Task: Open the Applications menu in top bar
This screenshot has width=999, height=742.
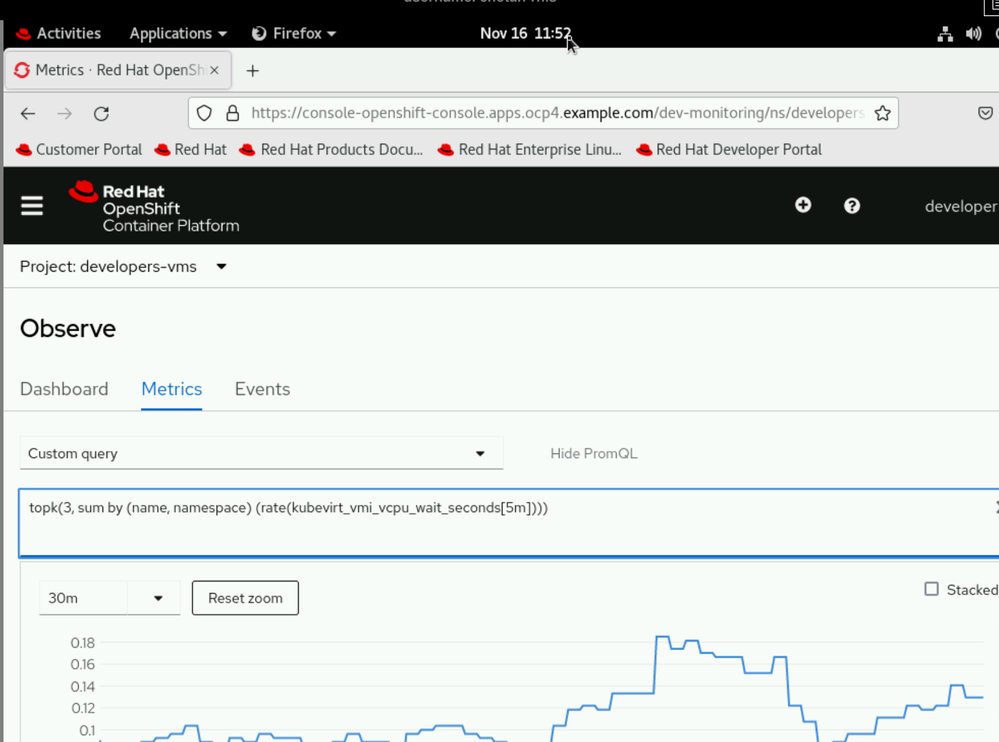Action: (177, 34)
